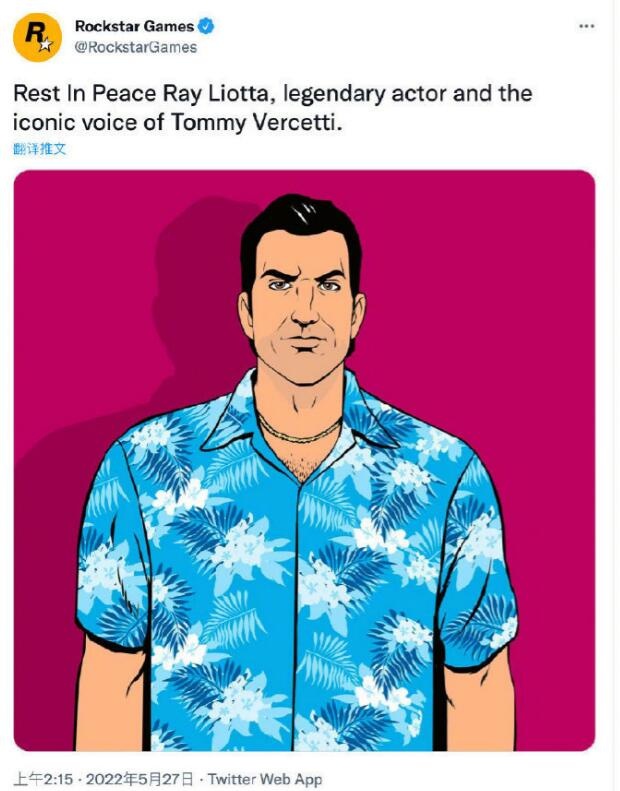Image resolution: width=620 pixels, height=791 pixels.
Task: Open the Rockstar Games profile avatar
Action: point(37,38)
